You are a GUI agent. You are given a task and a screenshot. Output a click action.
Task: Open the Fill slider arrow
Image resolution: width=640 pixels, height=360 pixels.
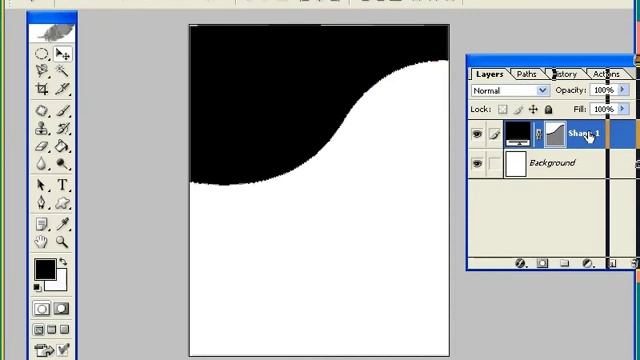622,109
